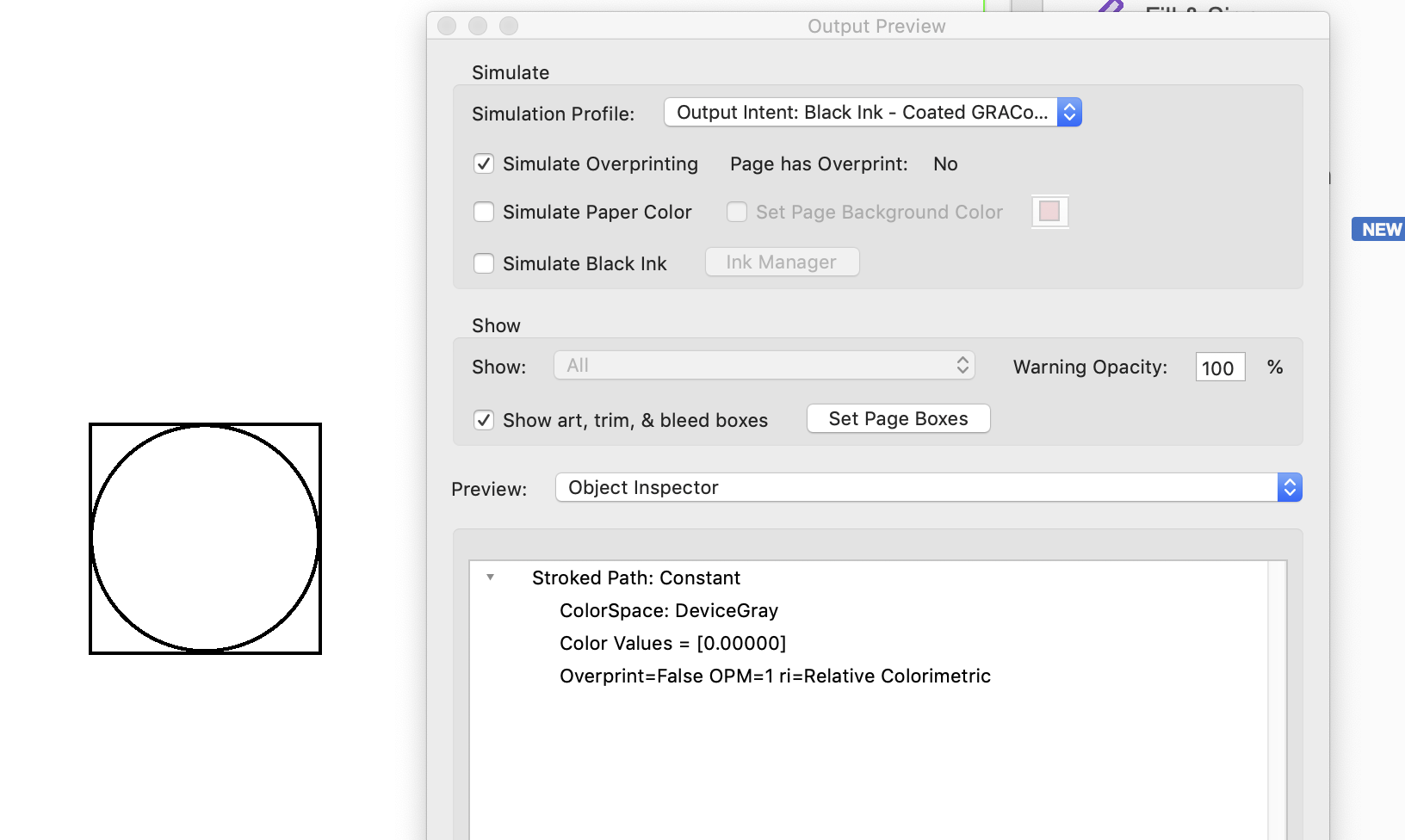Collapse the Stroked Path: Constant entry
Screen dimensions: 1405x840
491,577
